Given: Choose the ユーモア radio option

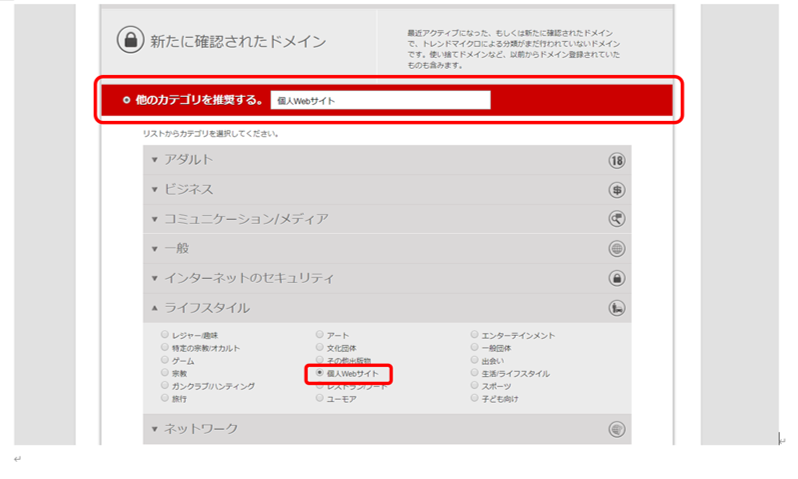Looking at the screenshot, I should [320, 398].
